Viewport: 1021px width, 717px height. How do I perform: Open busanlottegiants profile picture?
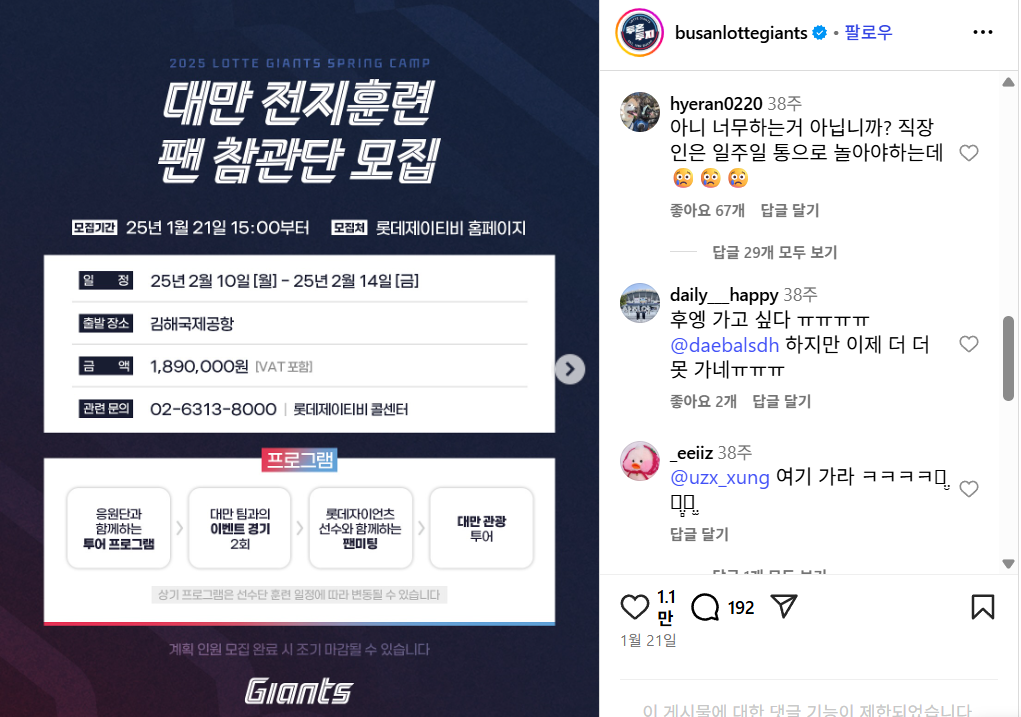639,33
